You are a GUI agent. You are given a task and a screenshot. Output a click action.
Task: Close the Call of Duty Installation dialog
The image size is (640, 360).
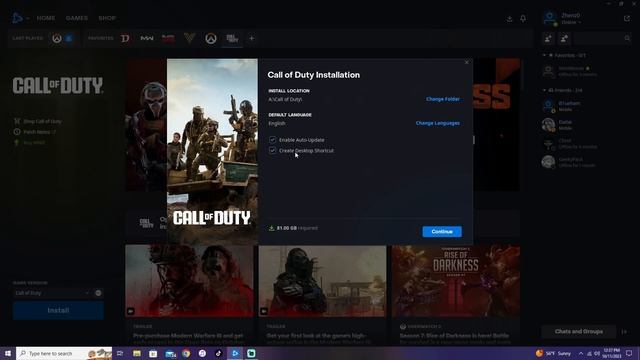[467, 62]
